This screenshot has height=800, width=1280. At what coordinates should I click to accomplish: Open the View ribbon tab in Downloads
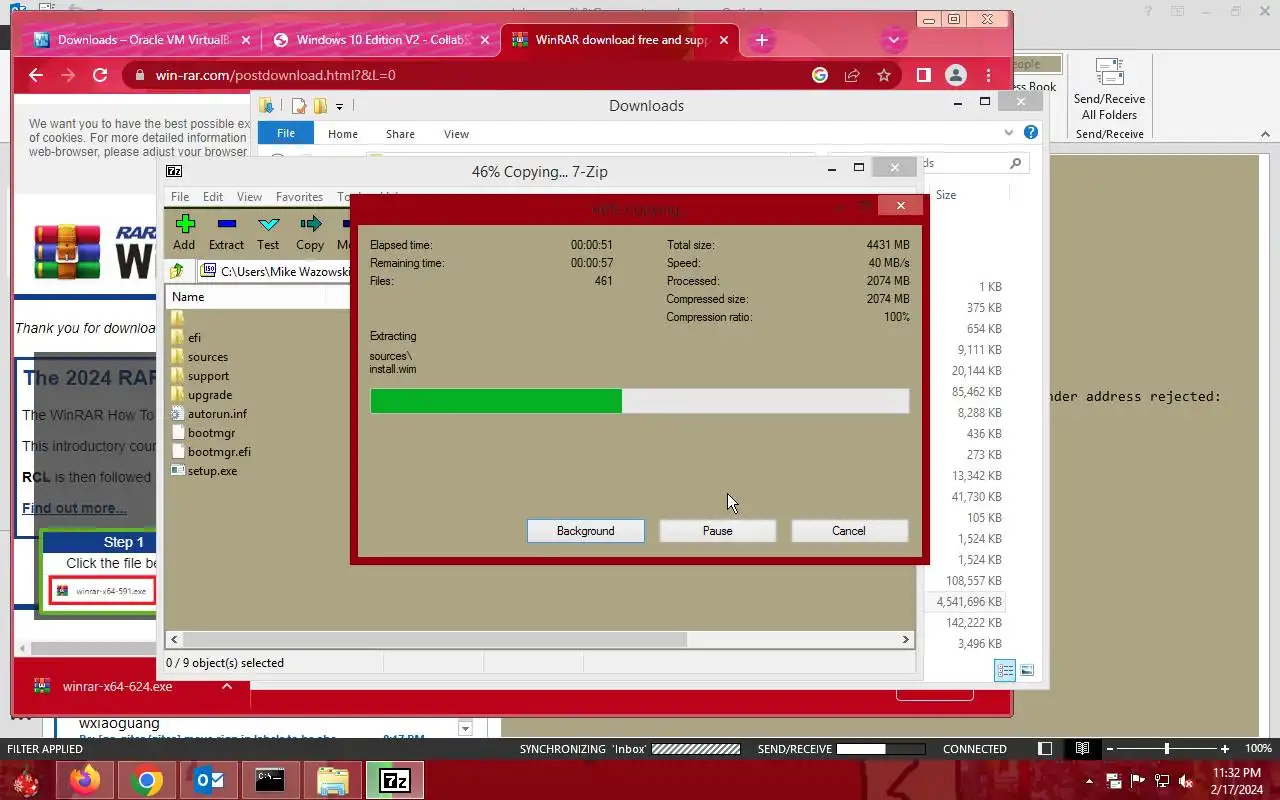[x=456, y=134]
